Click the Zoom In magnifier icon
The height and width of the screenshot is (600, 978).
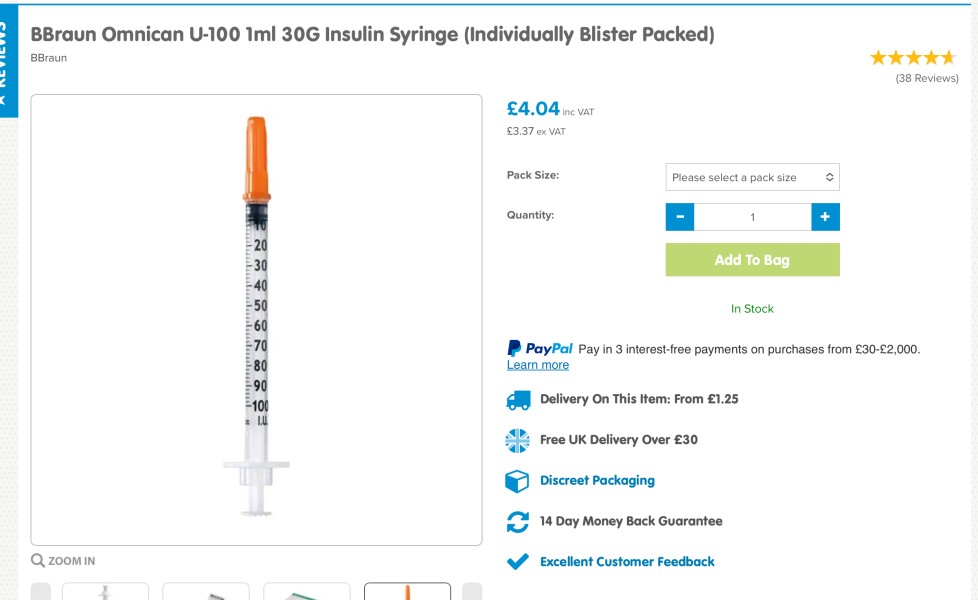click(38, 561)
